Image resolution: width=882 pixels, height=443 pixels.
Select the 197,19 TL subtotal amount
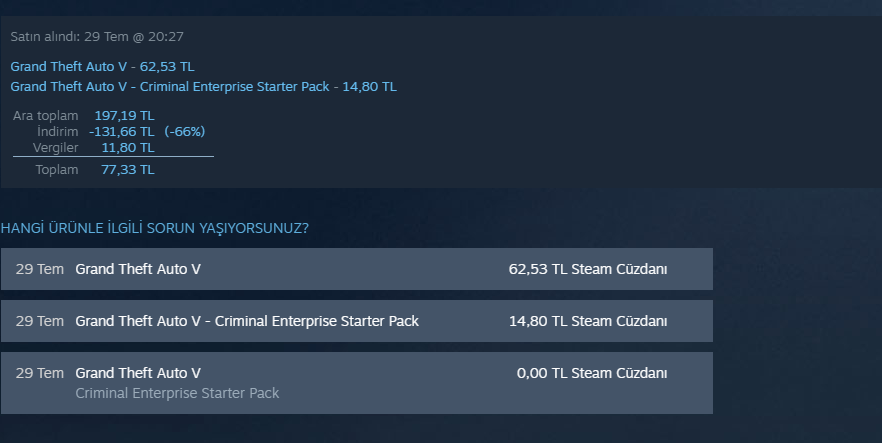pos(124,116)
